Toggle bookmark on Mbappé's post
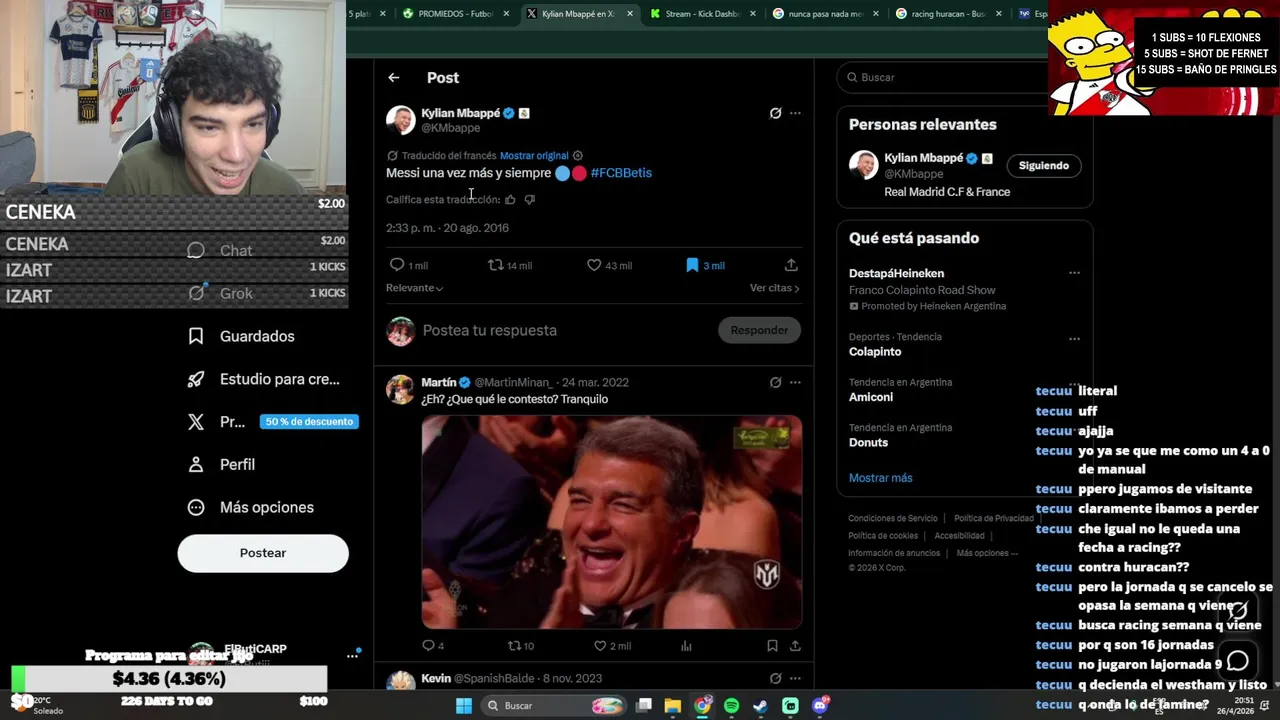The height and width of the screenshot is (720, 1280). (705, 265)
